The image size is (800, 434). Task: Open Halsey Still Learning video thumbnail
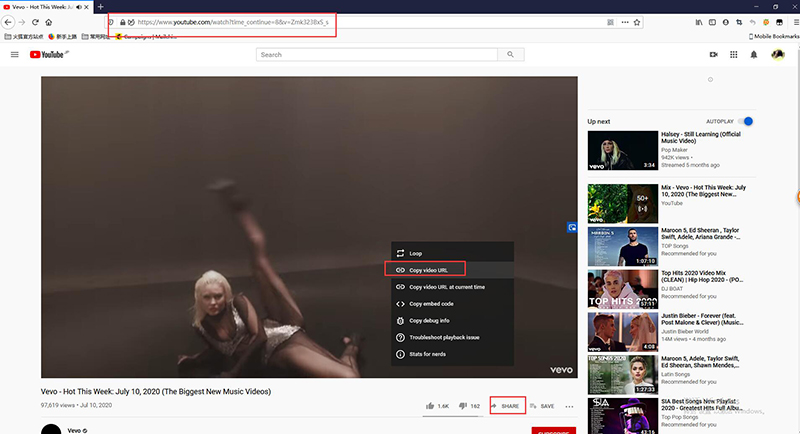point(622,150)
